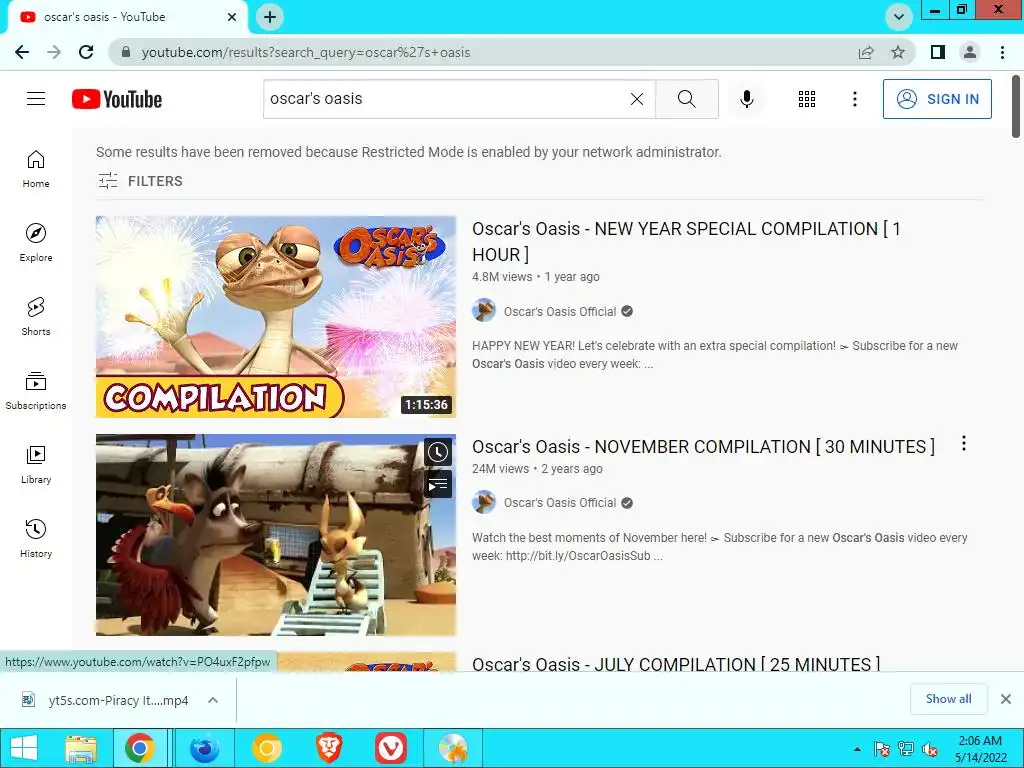Viewport: 1024px width, 768px height.
Task: Launch Brave browser from taskbar
Action: [x=329, y=748]
